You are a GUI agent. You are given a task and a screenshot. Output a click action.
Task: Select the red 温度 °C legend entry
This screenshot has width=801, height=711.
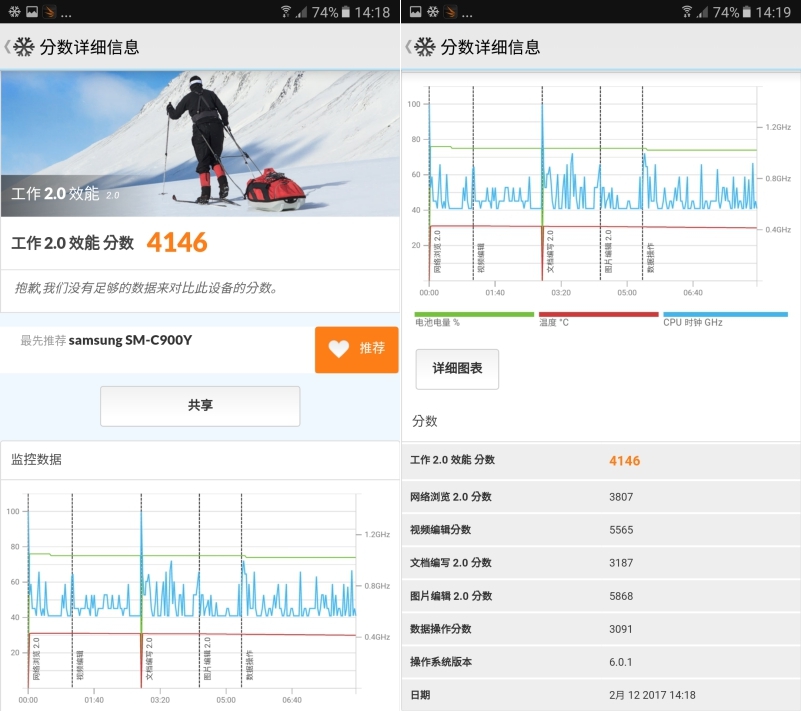click(598, 319)
